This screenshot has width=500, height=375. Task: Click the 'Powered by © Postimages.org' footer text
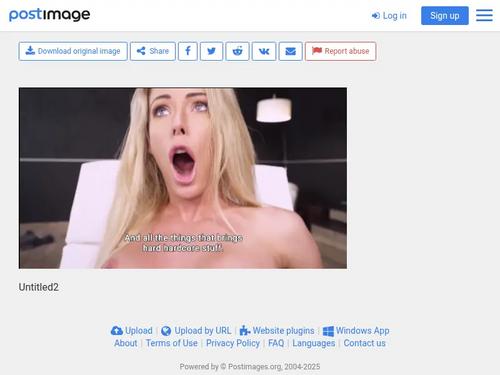click(250, 367)
